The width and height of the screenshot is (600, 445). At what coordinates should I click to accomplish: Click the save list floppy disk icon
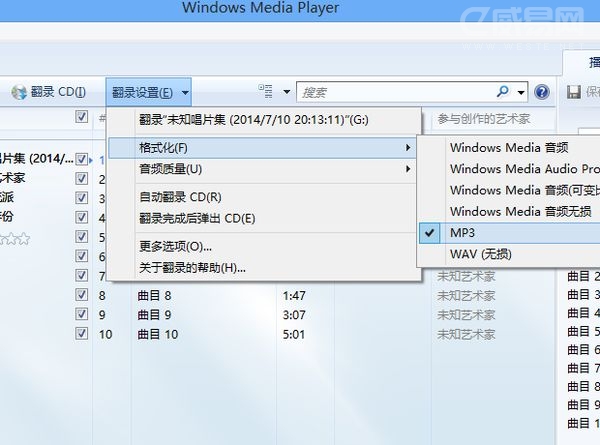[574, 92]
